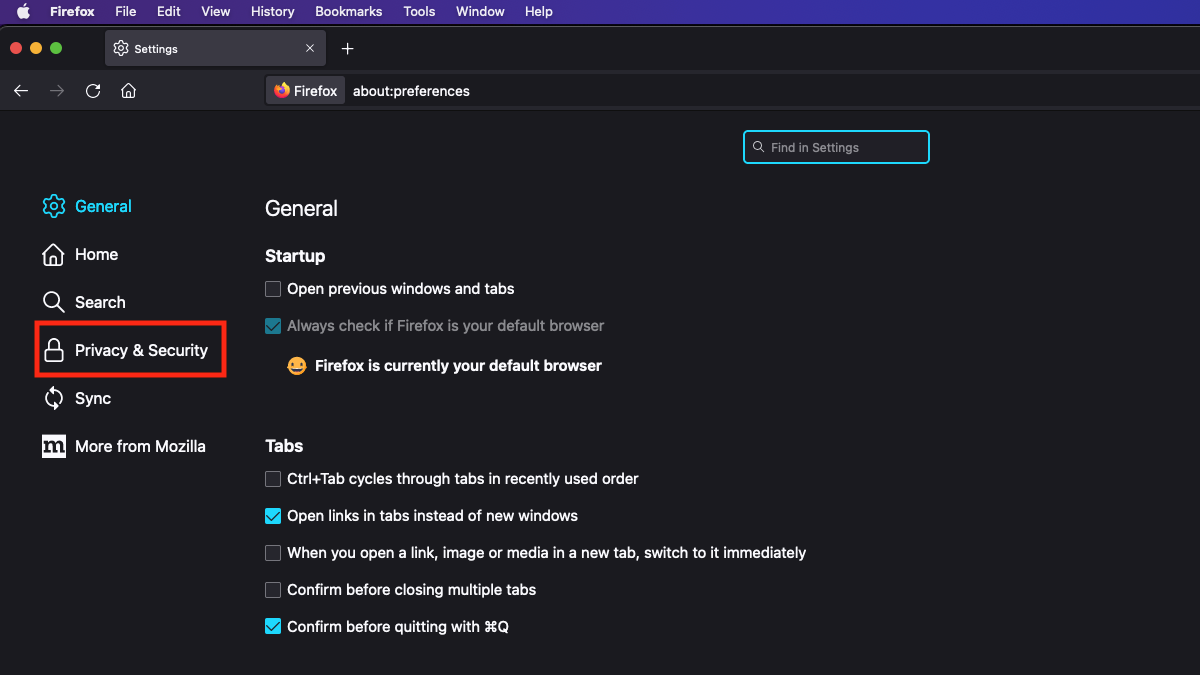Screen dimensions: 1200x675
Task: Disable Confirm before quitting with ⌘Q
Action: coord(273,627)
